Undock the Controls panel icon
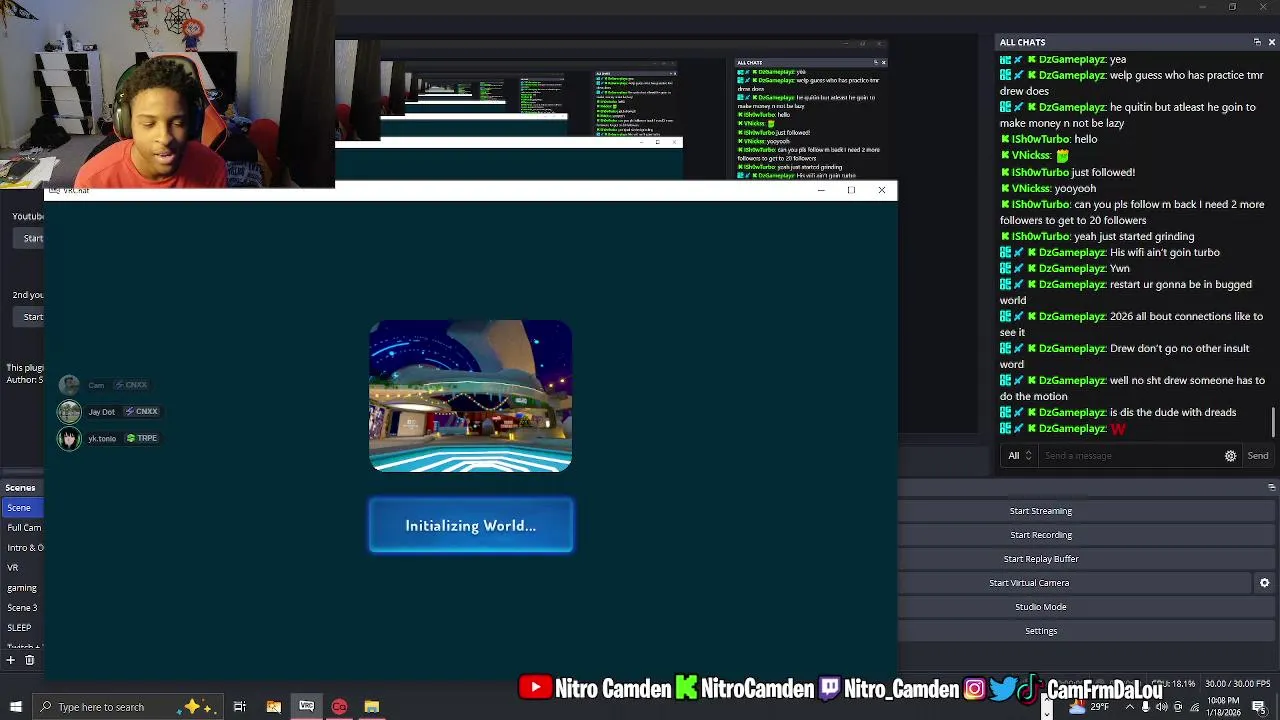The height and width of the screenshot is (720, 1280). pos(1271,487)
